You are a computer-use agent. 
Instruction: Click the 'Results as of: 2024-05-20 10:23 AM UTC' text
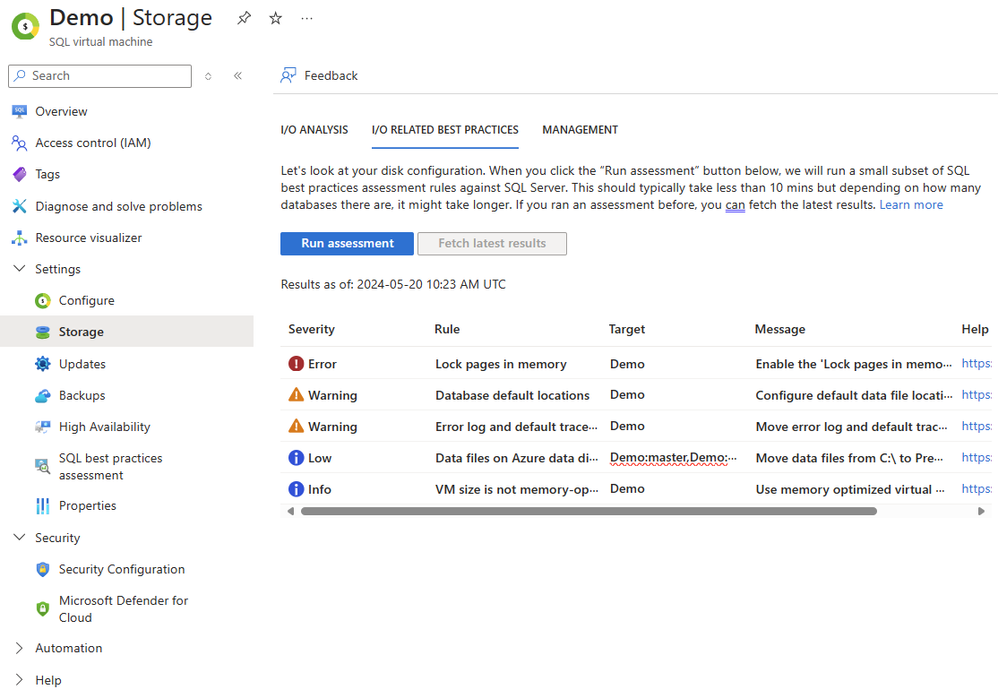[x=393, y=285]
